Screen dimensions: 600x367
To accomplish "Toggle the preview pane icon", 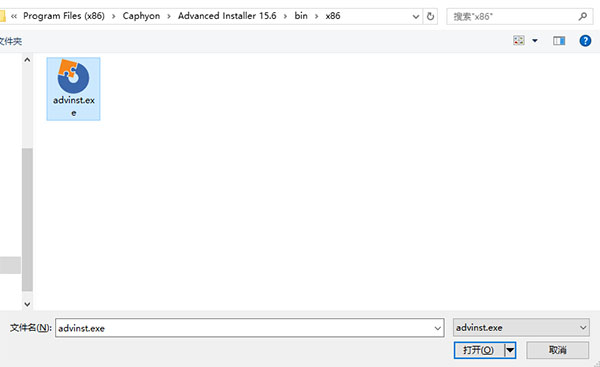I will point(559,41).
